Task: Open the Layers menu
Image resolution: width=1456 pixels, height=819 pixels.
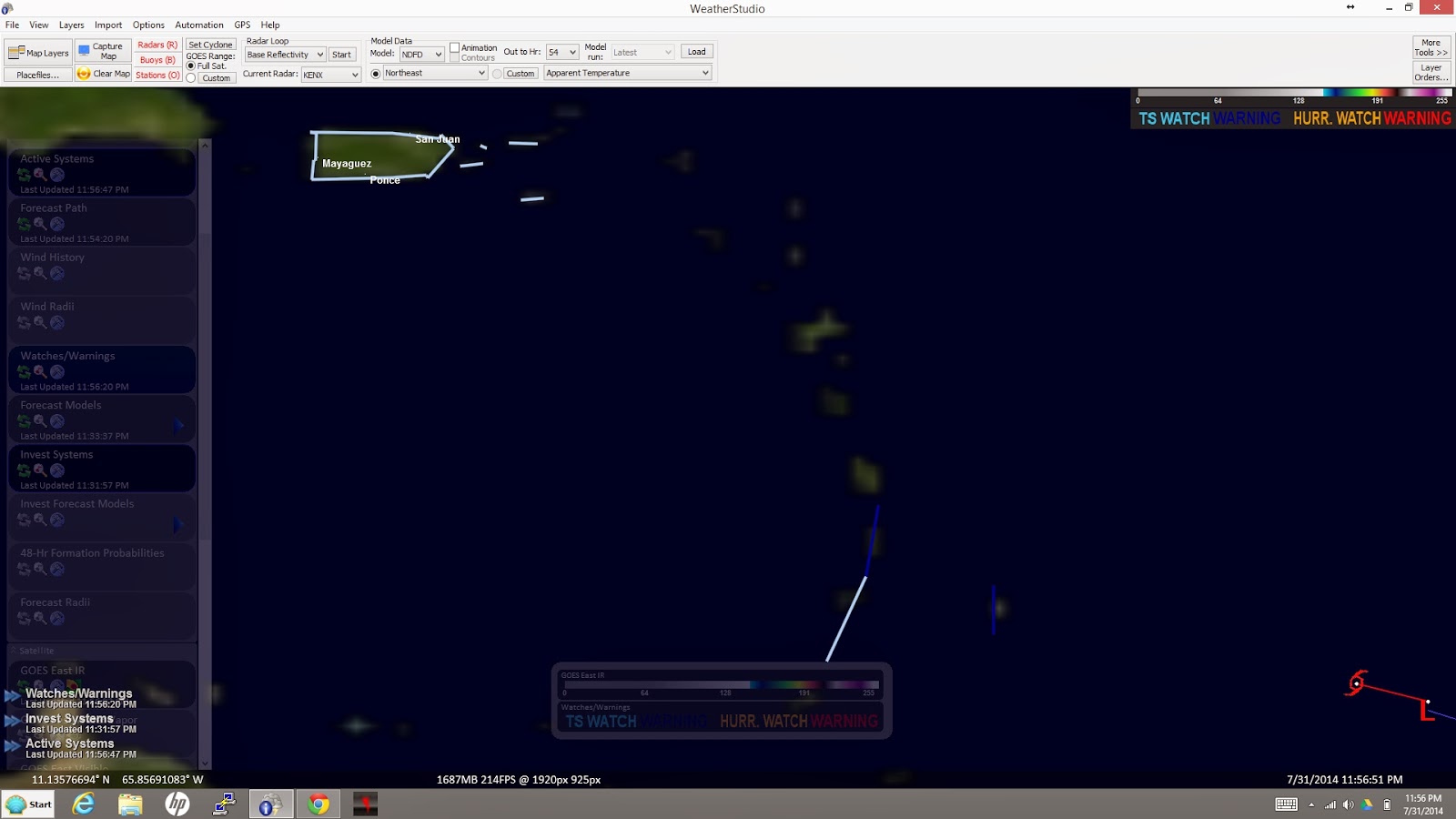Action: click(72, 25)
